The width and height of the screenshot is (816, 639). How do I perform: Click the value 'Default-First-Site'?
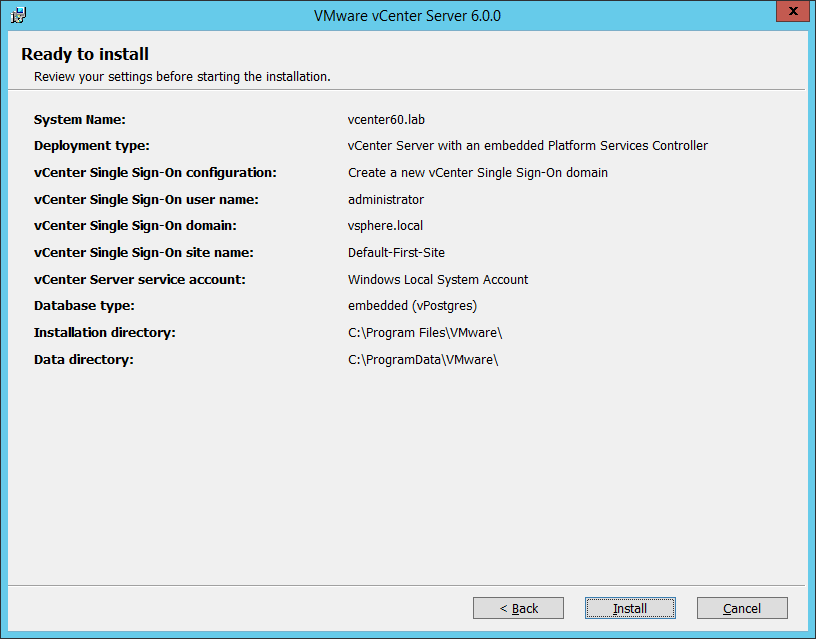click(396, 253)
